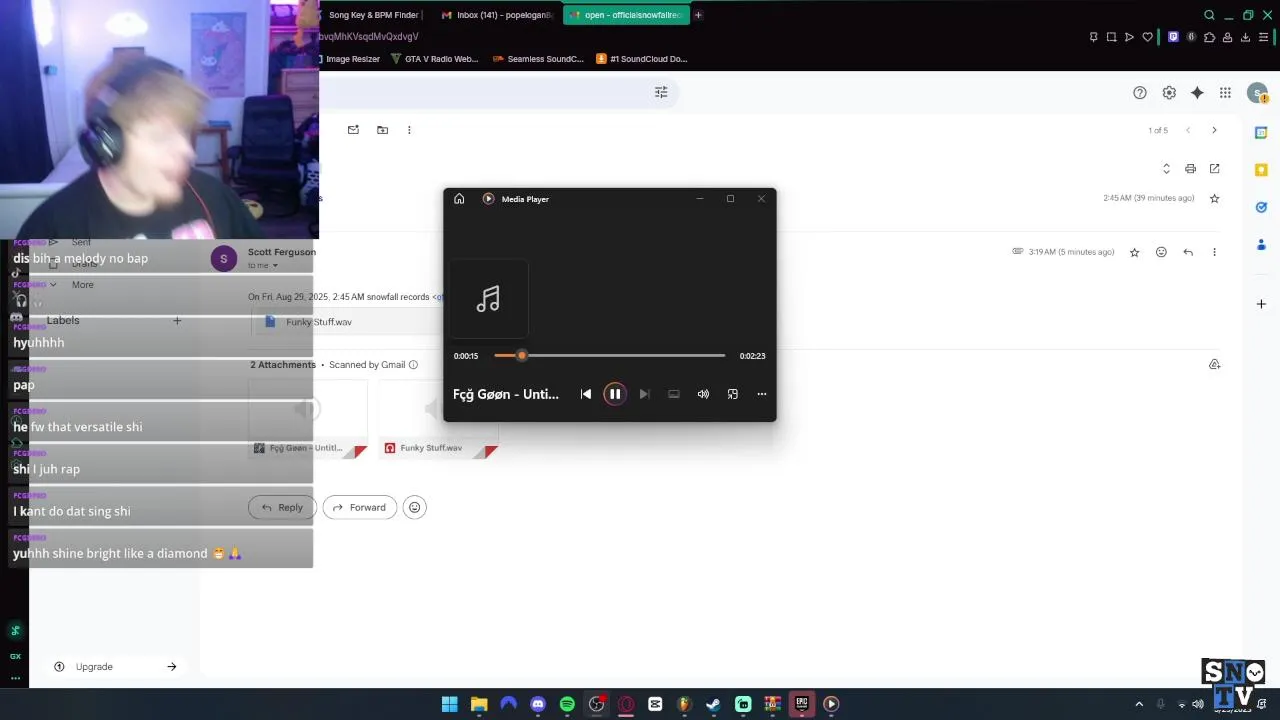The width and height of the screenshot is (1280, 720).
Task: Pause playback in Media Player
Action: (615, 394)
